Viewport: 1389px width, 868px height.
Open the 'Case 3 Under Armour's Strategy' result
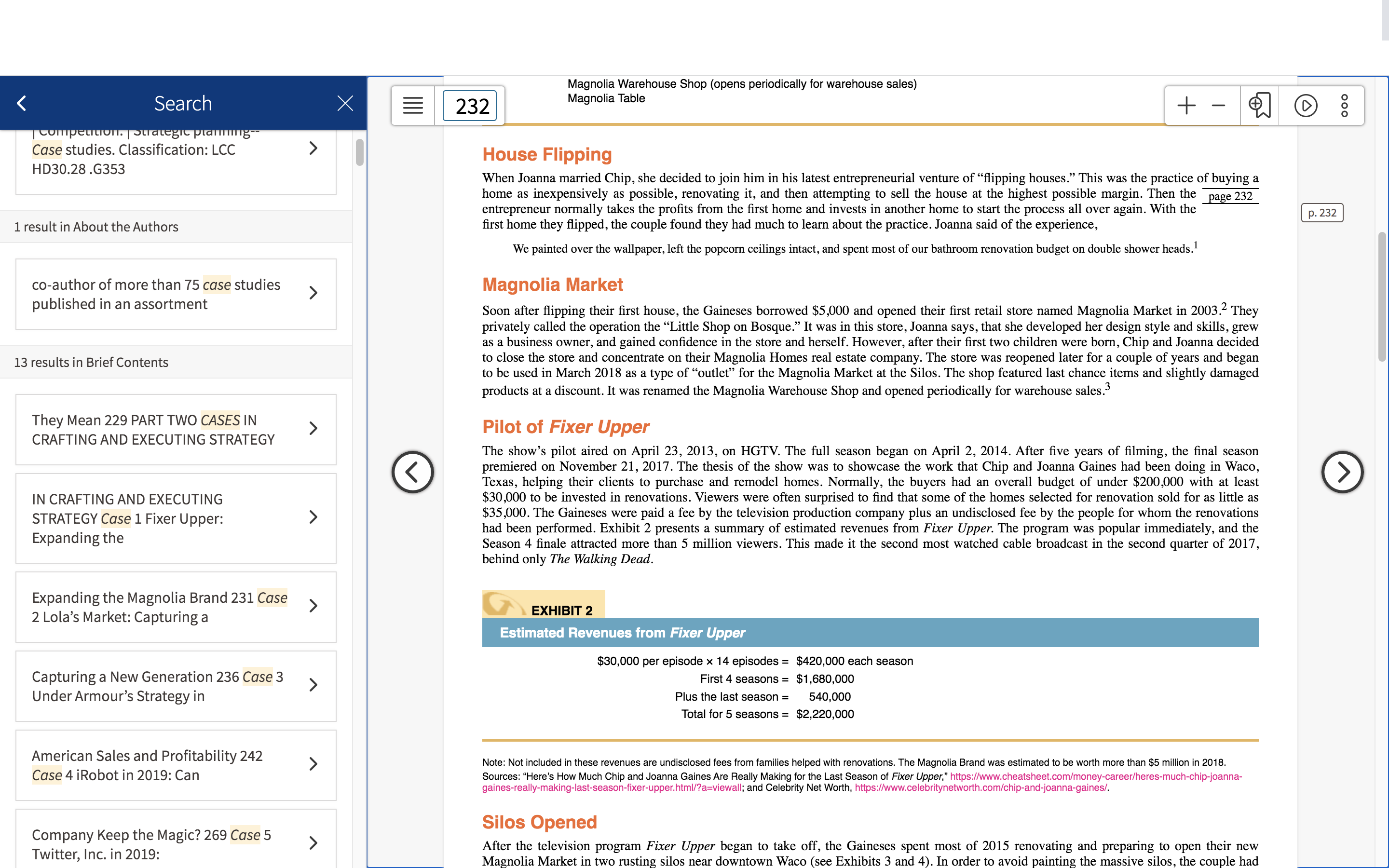coord(176,686)
